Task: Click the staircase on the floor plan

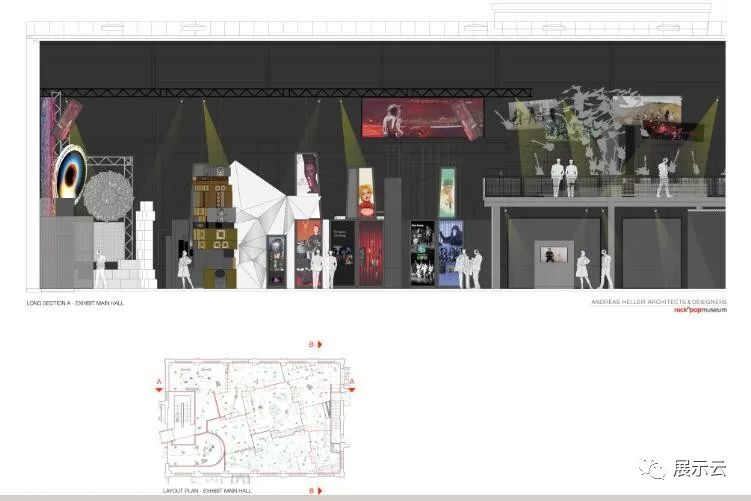Action: pyautogui.click(x=178, y=411)
